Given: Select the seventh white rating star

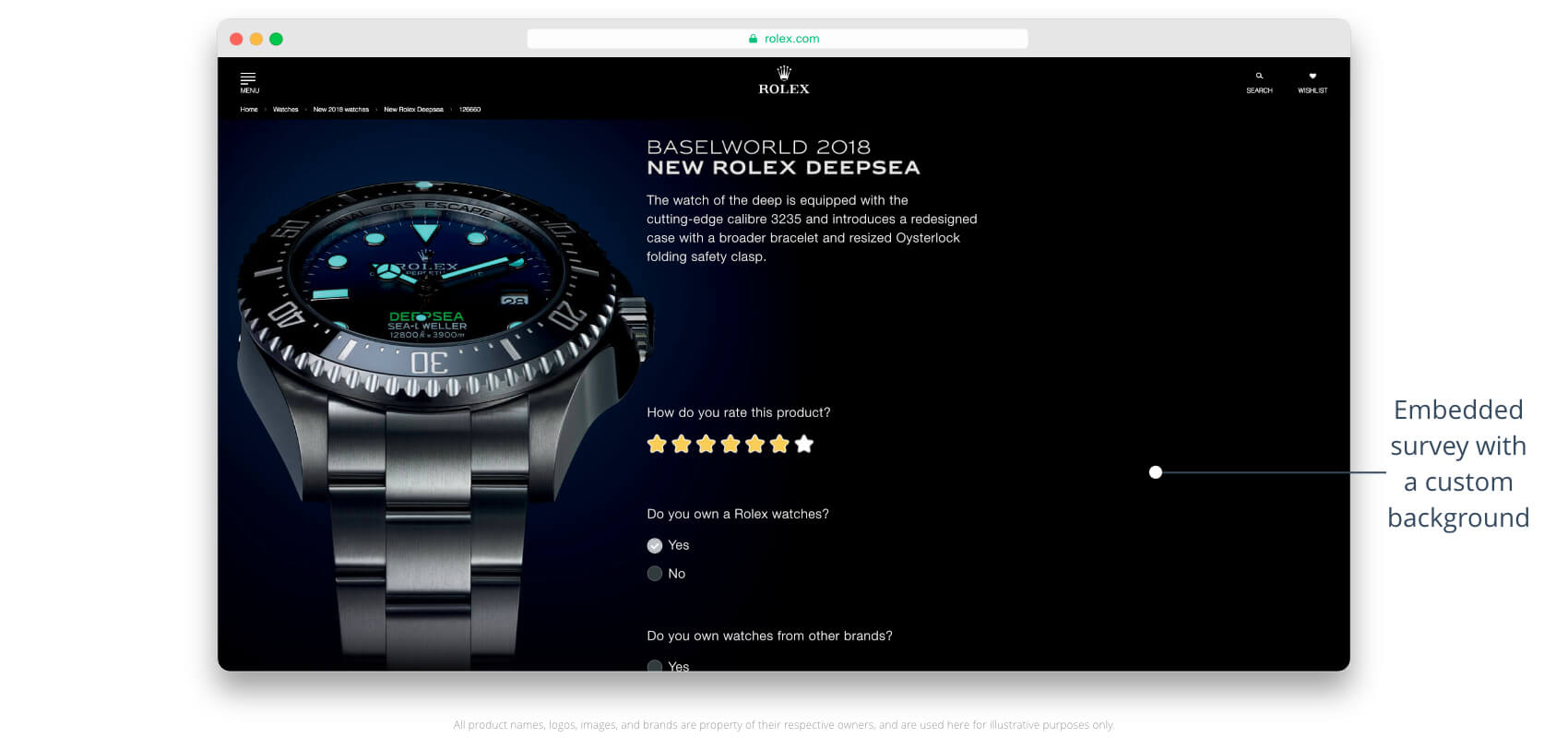Looking at the screenshot, I should click(804, 445).
